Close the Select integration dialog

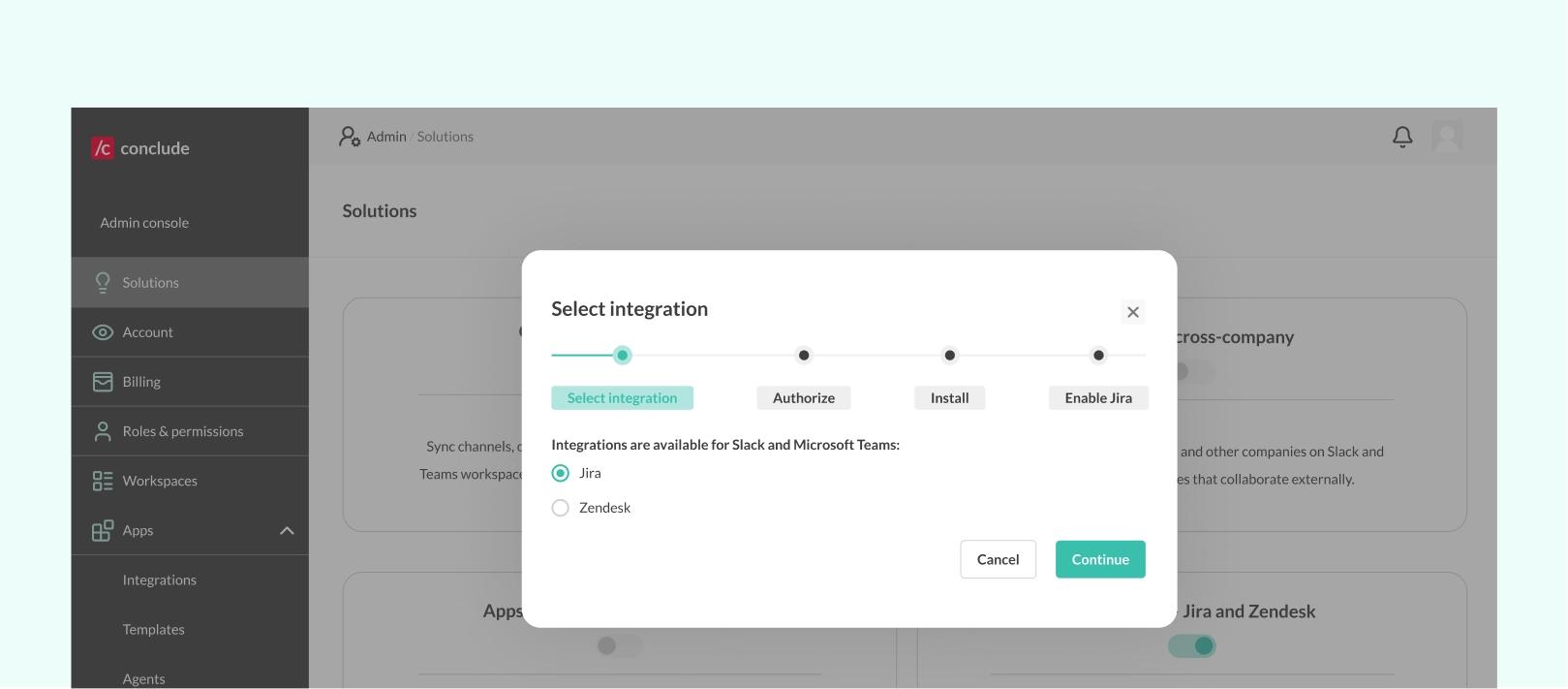pos(1133,312)
